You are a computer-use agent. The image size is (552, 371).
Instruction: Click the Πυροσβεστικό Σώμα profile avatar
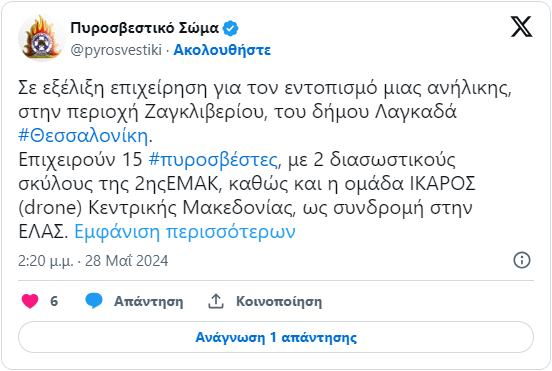point(41,38)
